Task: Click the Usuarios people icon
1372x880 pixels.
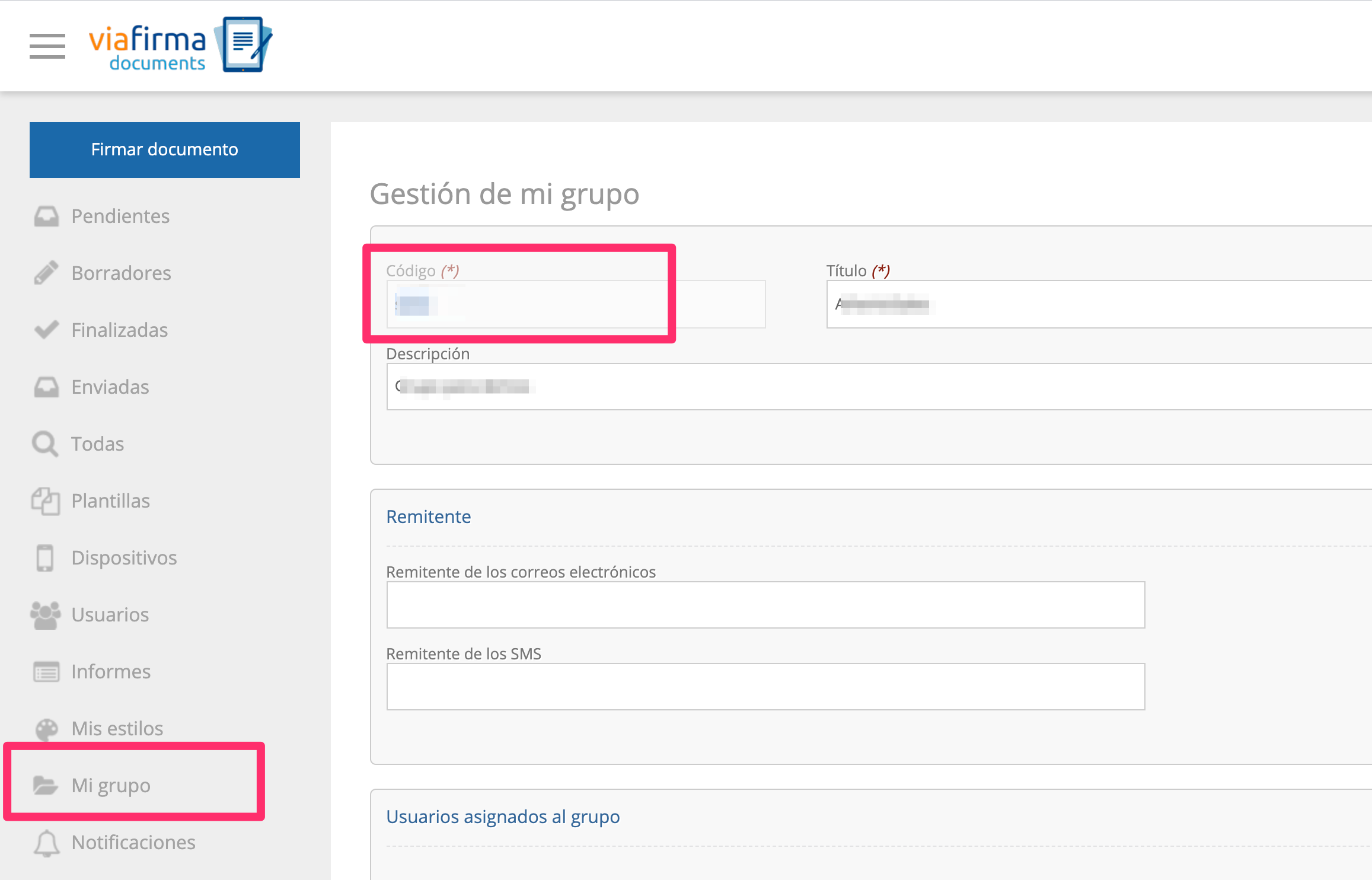Action: coord(46,615)
